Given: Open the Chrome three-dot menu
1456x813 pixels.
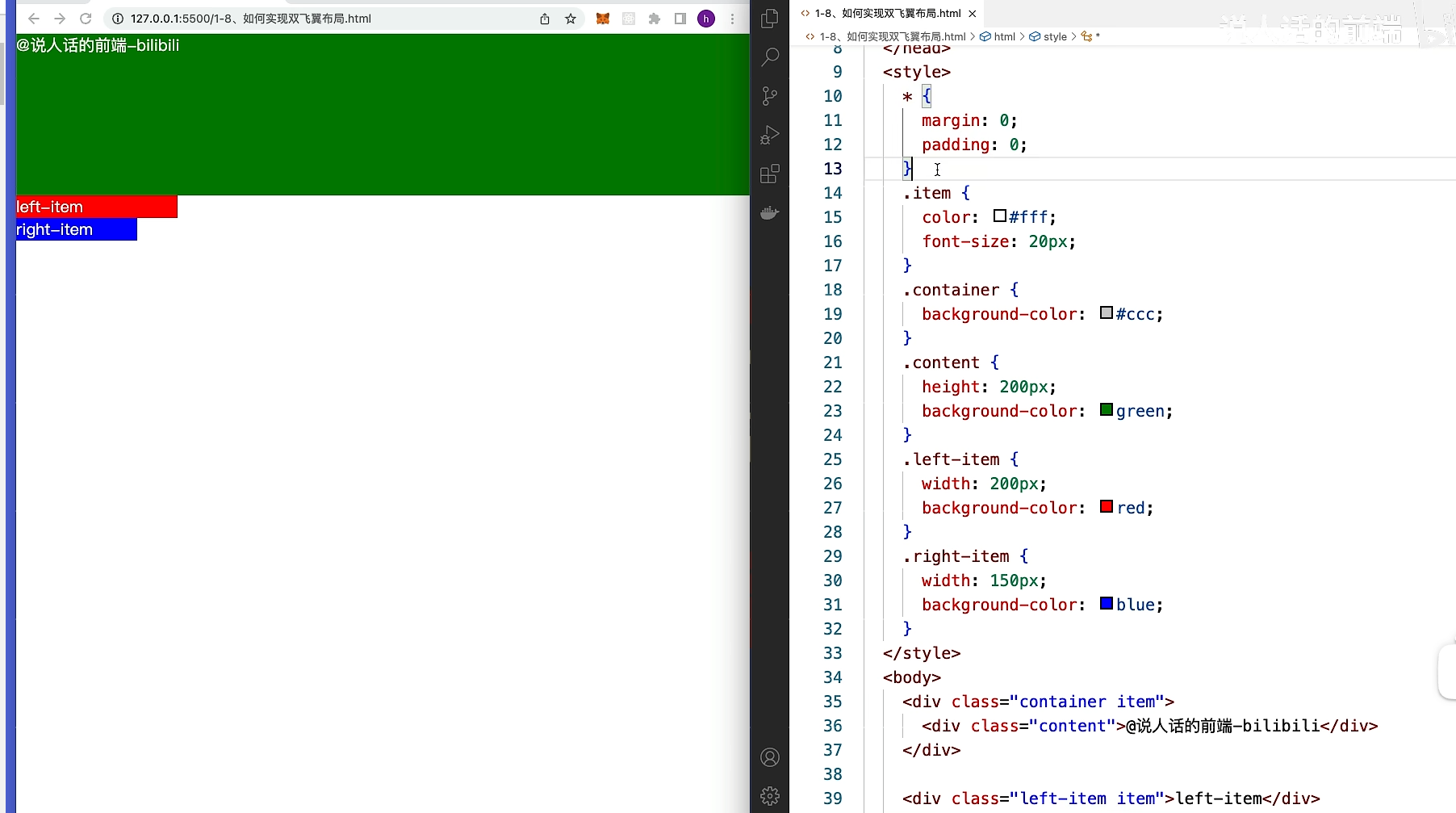Looking at the screenshot, I should 732,19.
